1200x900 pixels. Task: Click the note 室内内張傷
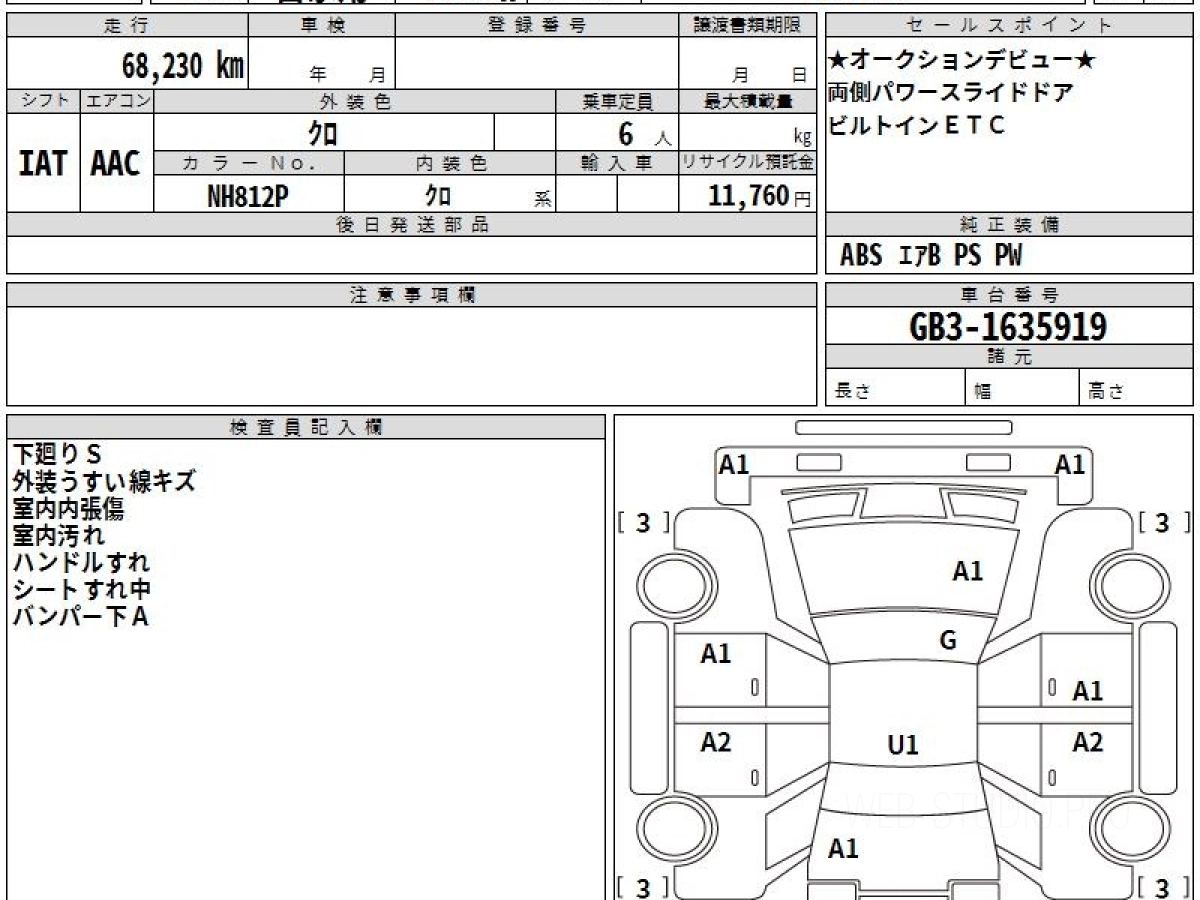(x=68, y=509)
